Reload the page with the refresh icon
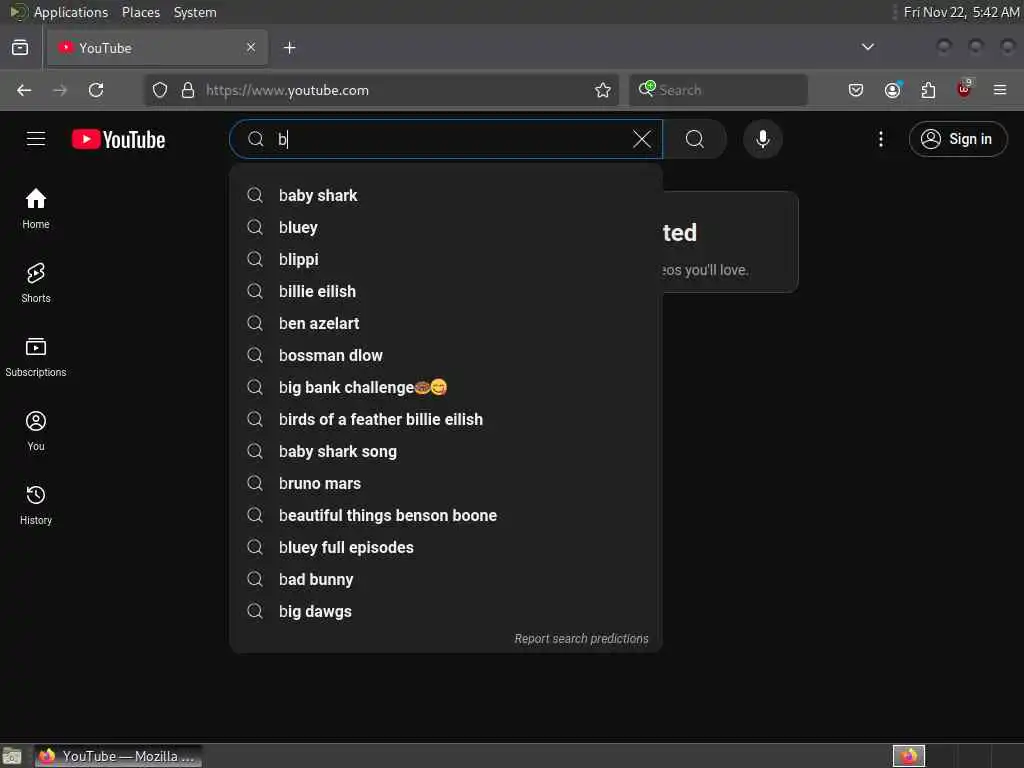Viewport: 1024px width, 768px height. (x=96, y=90)
